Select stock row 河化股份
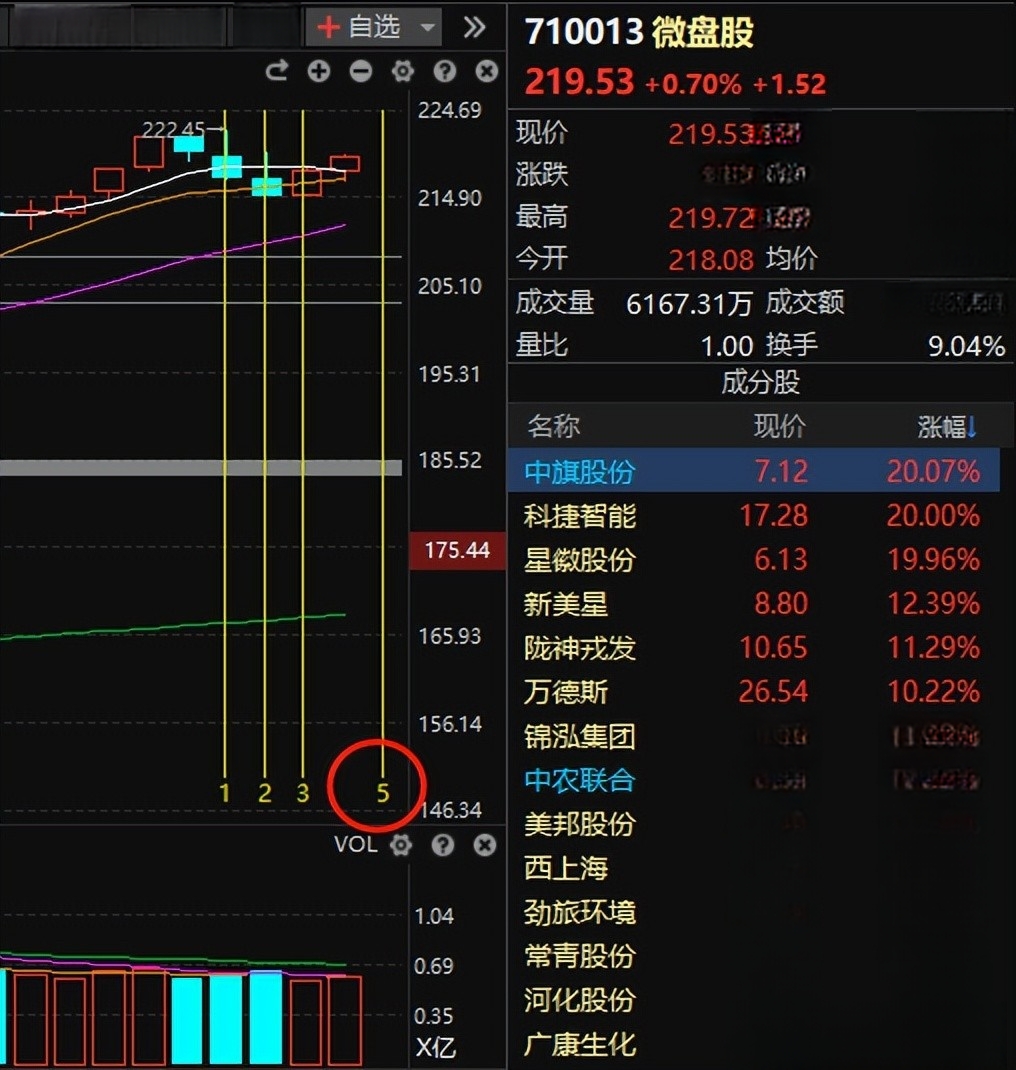Viewport: 1016px width, 1070px height. [754, 1000]
